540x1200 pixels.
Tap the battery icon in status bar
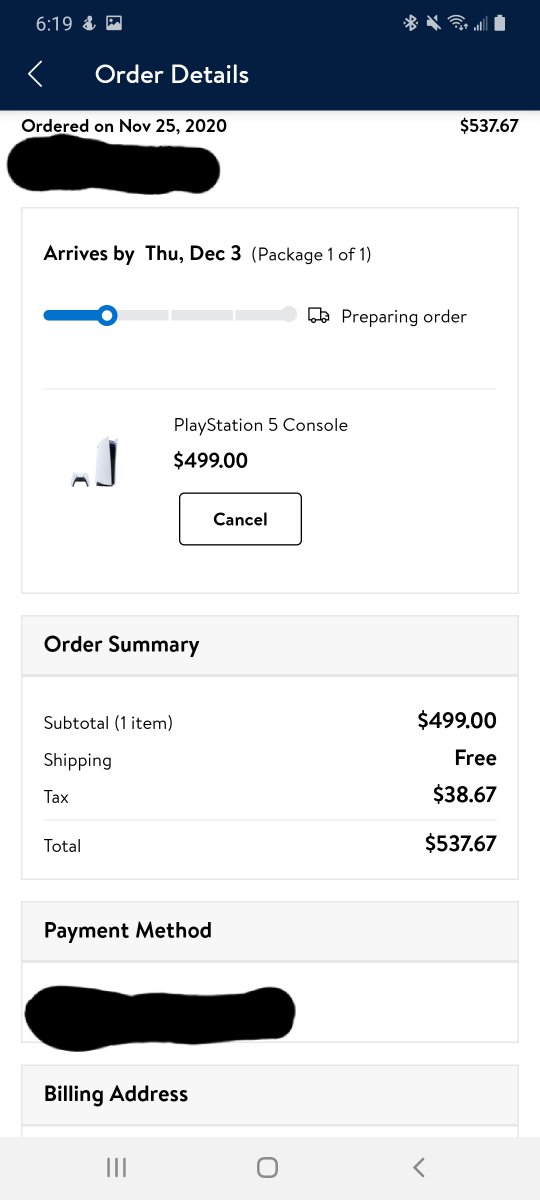500,23
